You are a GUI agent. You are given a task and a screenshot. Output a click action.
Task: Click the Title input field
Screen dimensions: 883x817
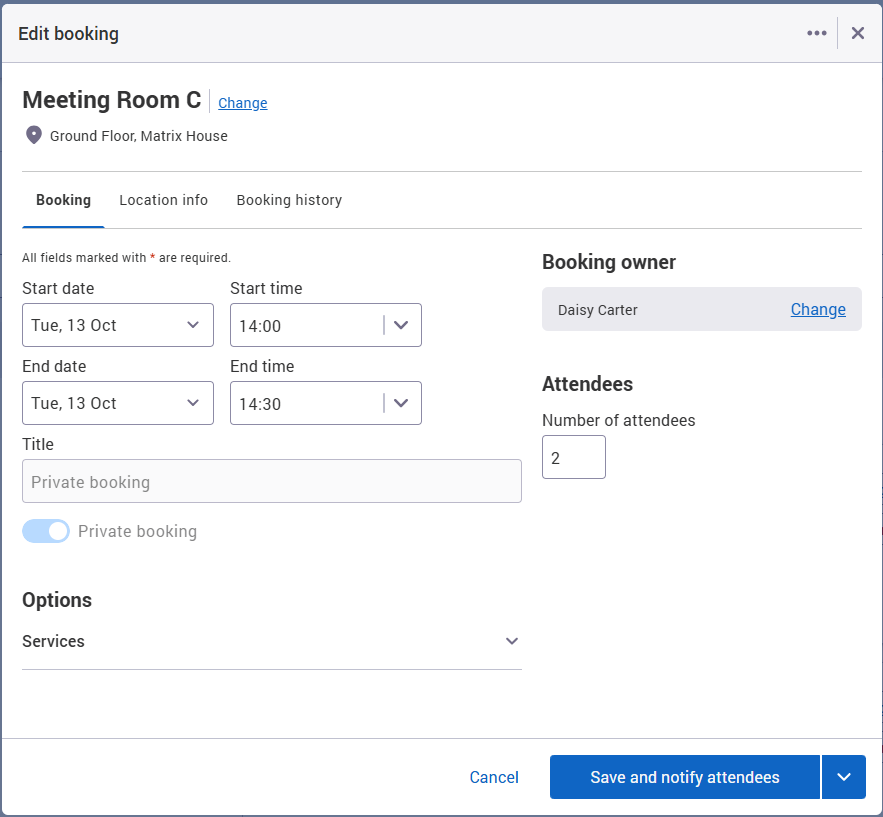[x=271, y=481]
